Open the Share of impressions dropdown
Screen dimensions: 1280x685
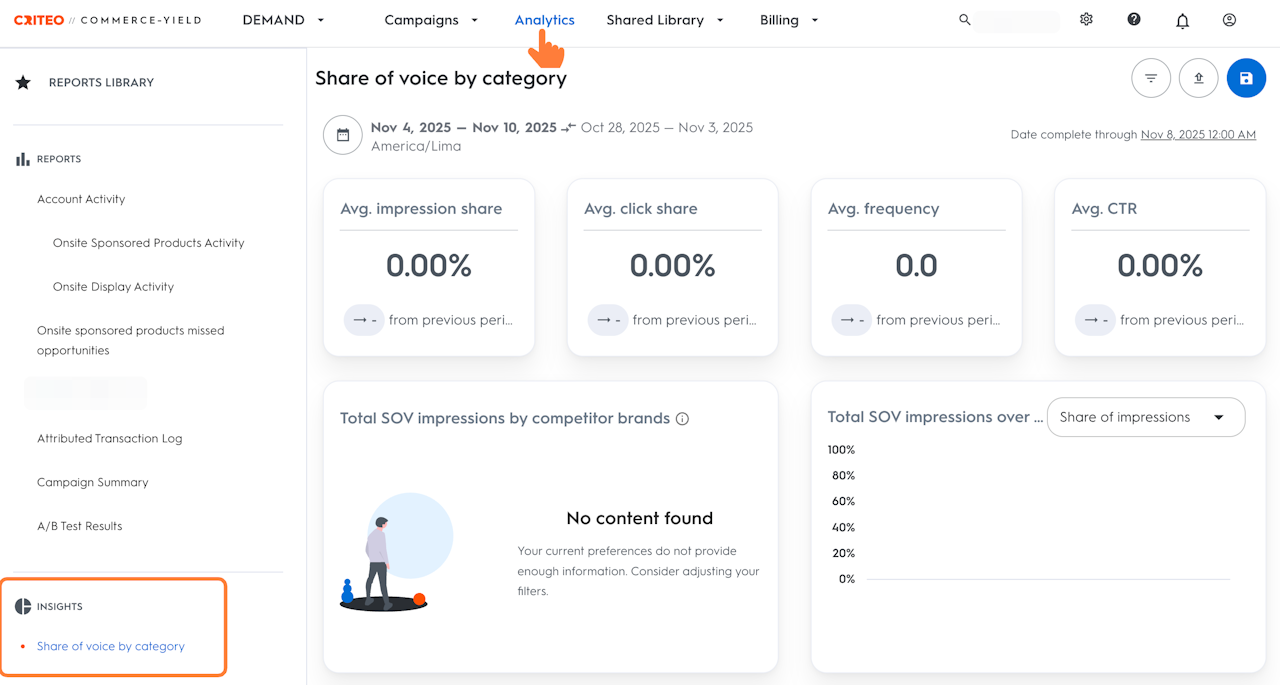pos(1145,417)
